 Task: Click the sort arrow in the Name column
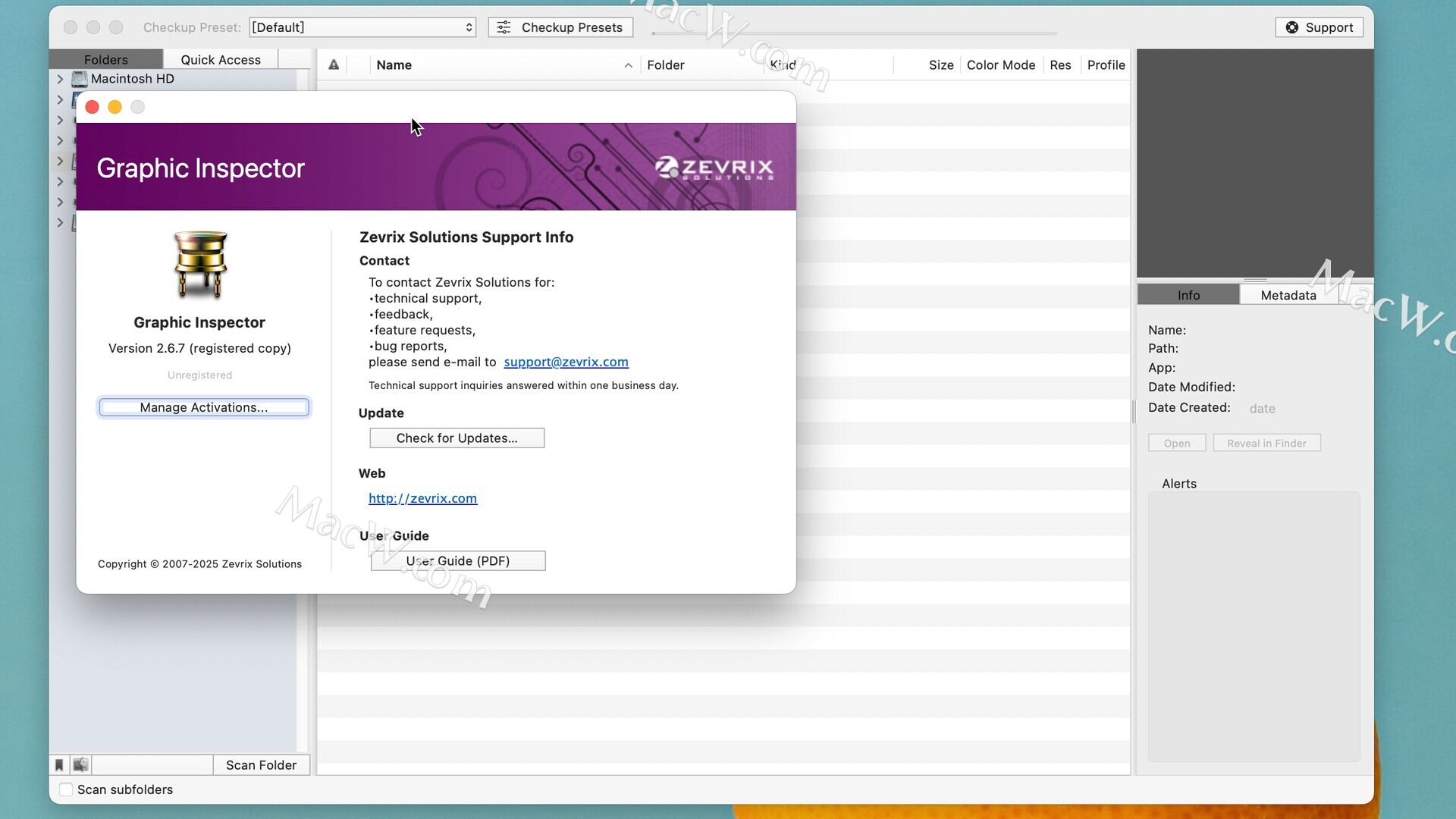(x=628, y=65)
